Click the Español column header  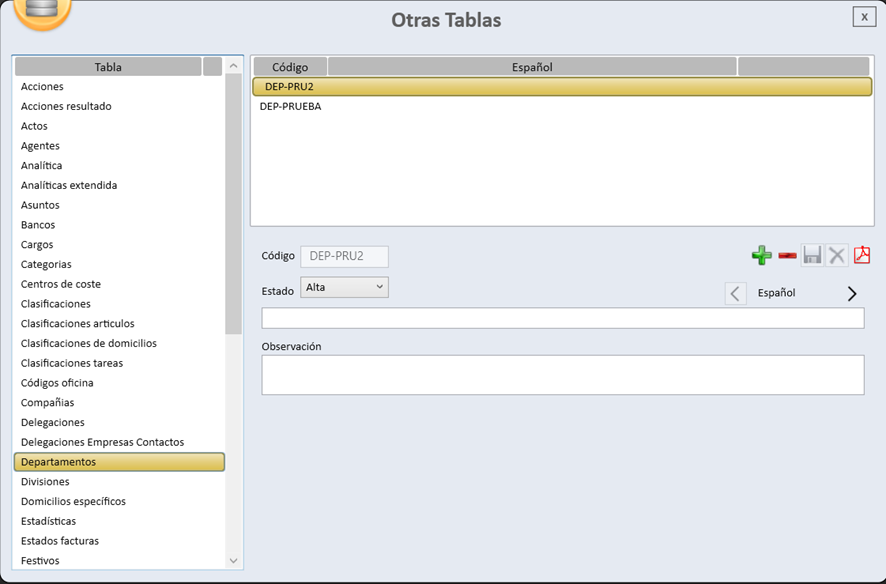[532, 67]
